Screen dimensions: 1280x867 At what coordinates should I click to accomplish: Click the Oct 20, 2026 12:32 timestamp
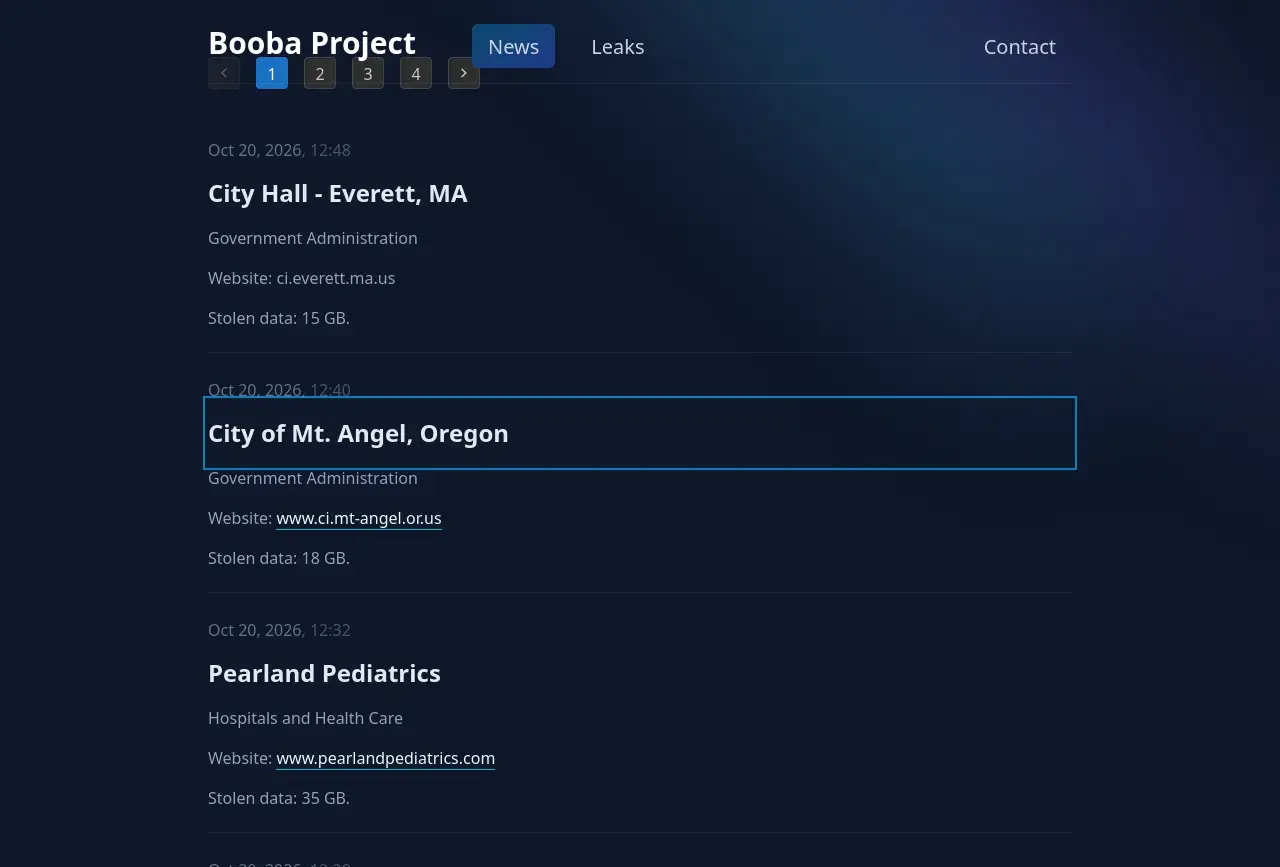coord(279,630)
